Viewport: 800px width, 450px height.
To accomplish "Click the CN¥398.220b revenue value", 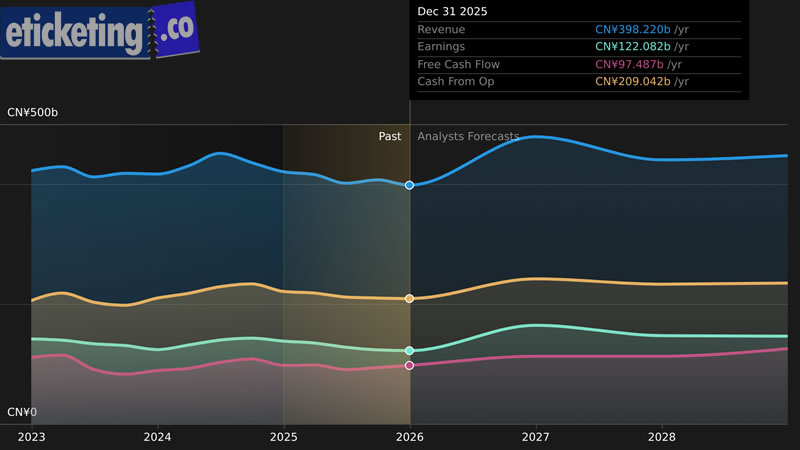I will click(633, 30).
